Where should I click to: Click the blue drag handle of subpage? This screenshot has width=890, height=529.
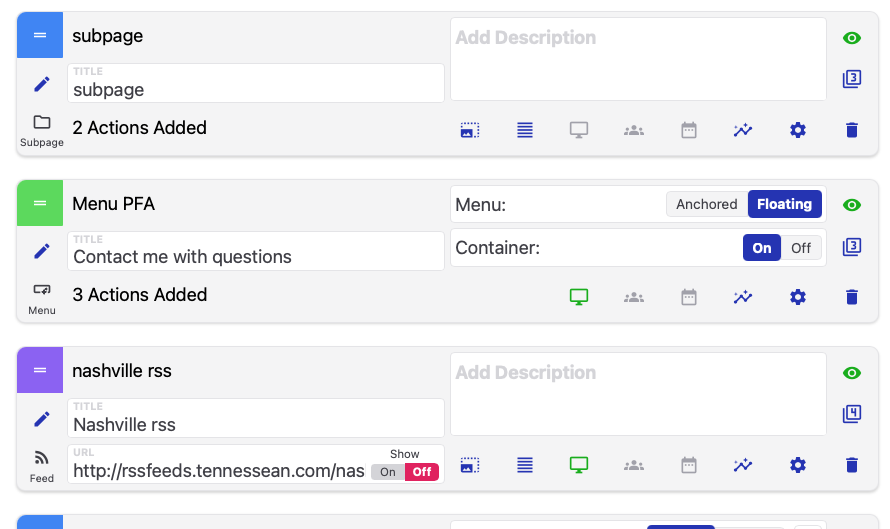(40, 35)
